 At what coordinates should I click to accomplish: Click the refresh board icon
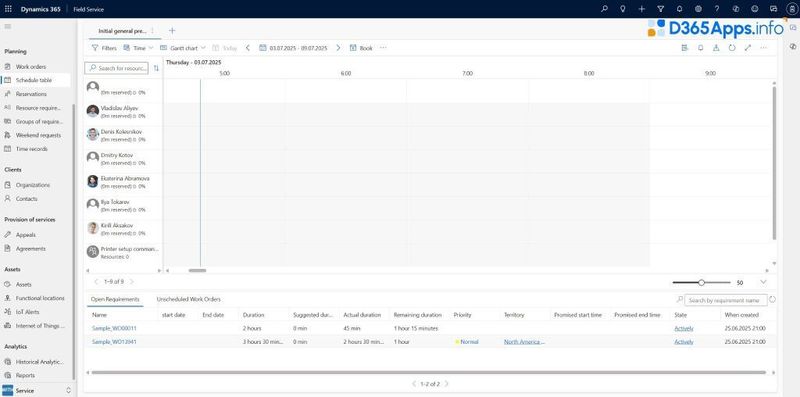[x=732, y=47]
